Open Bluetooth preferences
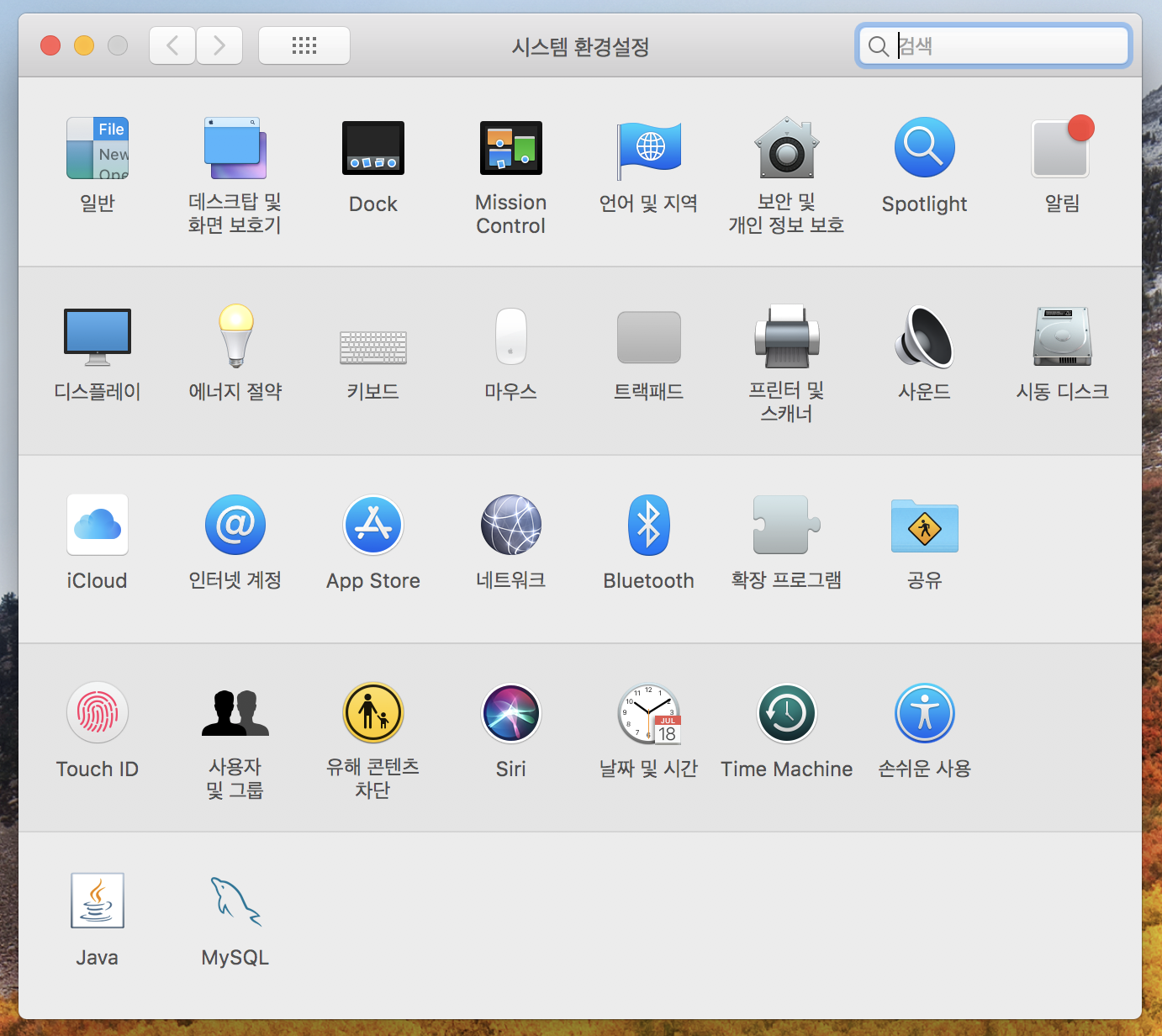The image size is (1162, 1036). point(649,525)
